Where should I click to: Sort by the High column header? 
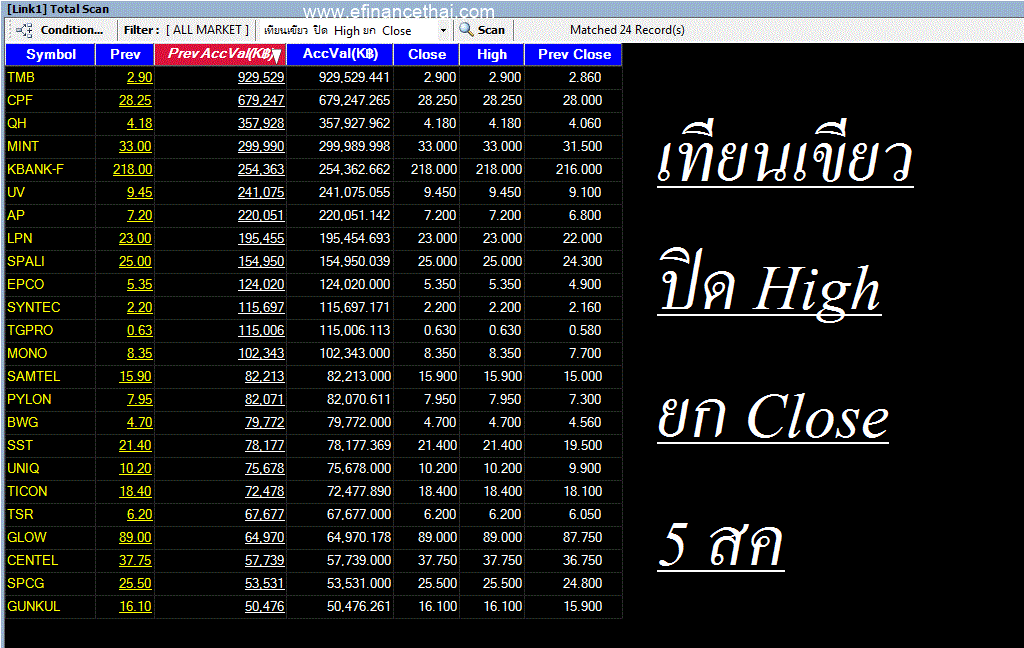pos(492,54)
